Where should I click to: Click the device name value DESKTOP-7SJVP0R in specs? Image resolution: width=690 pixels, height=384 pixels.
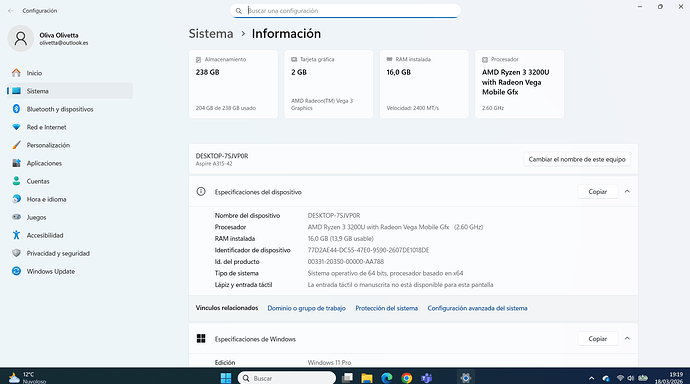[334, 216]
